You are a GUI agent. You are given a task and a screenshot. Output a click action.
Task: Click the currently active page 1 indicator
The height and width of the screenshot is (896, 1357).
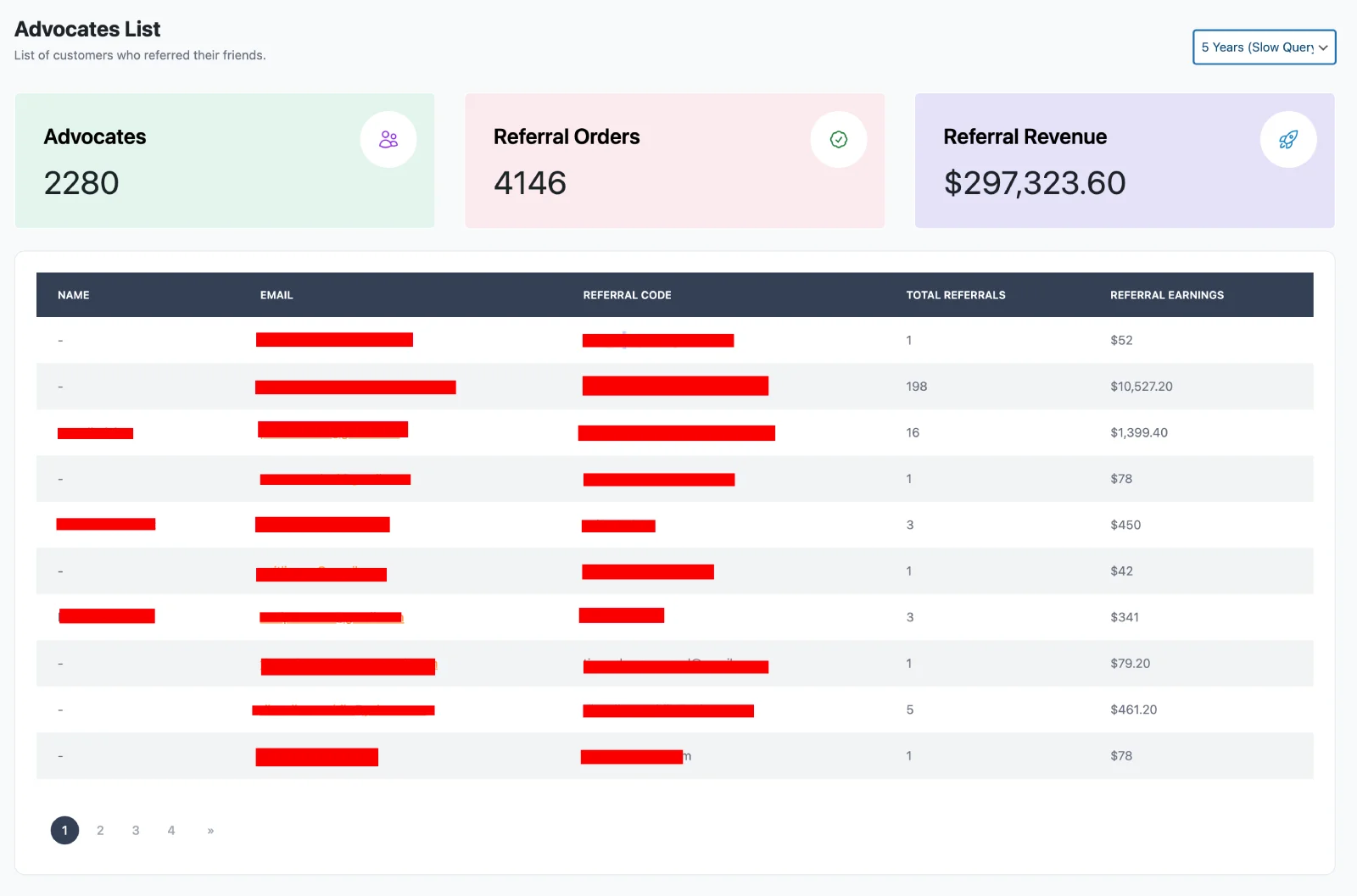click(64, 830)
